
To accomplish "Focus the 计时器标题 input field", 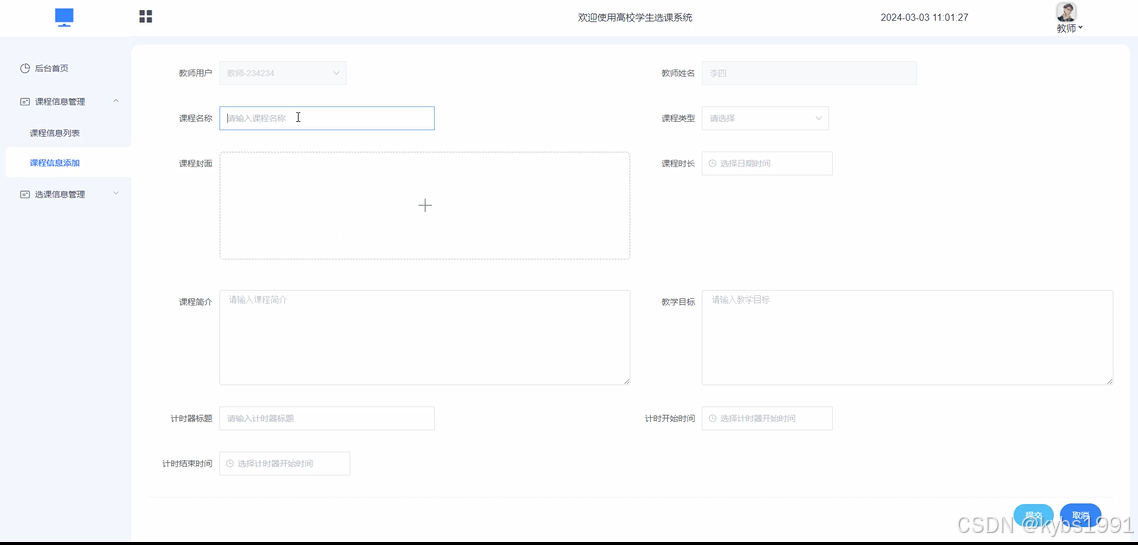I will [327, 418].
